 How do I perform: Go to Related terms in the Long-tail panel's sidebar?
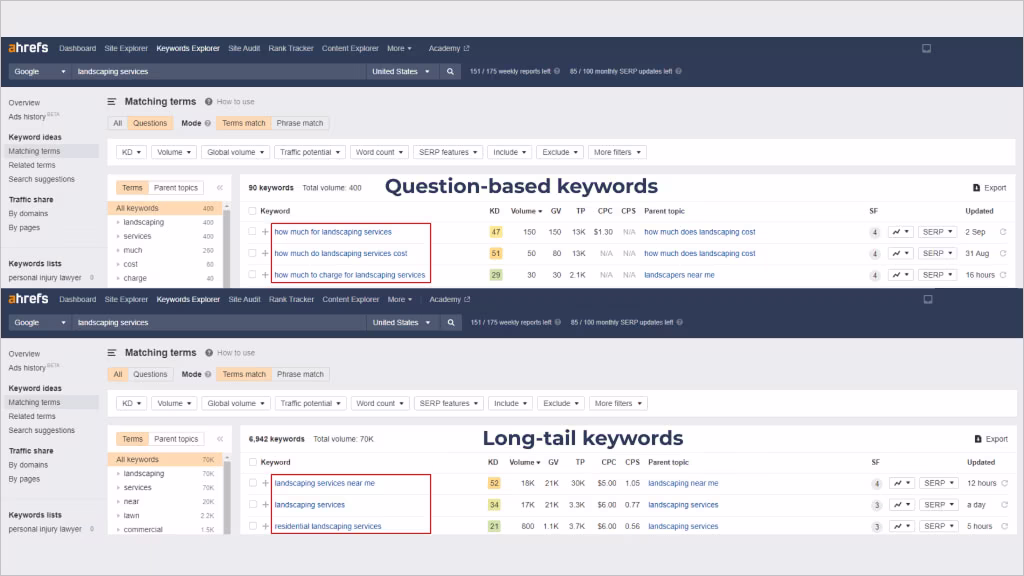coord(32,417)
